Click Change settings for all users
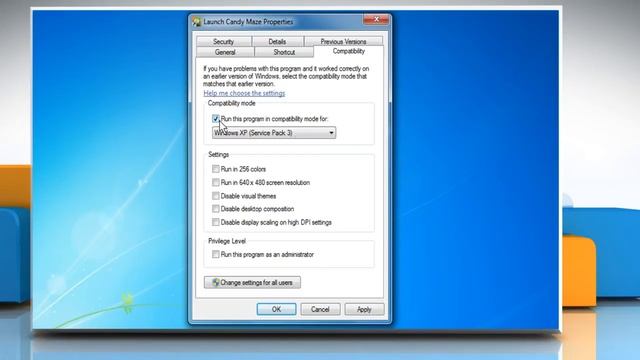Viewport: 640px width, 360px height. click(x=252, y=282)
